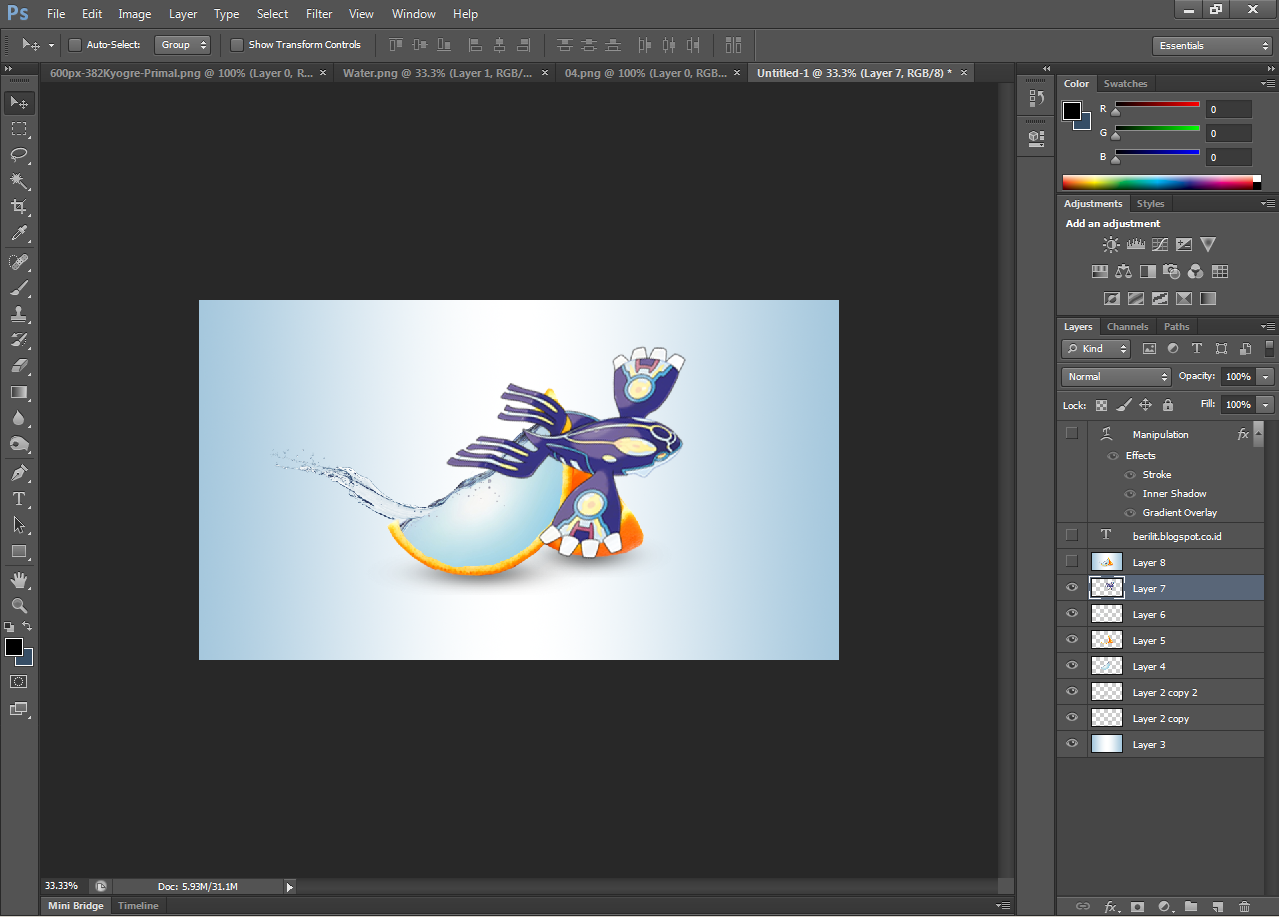Hide Layer 3 visibility eye
The image size is (1279, 917).
coord(1072,744)
